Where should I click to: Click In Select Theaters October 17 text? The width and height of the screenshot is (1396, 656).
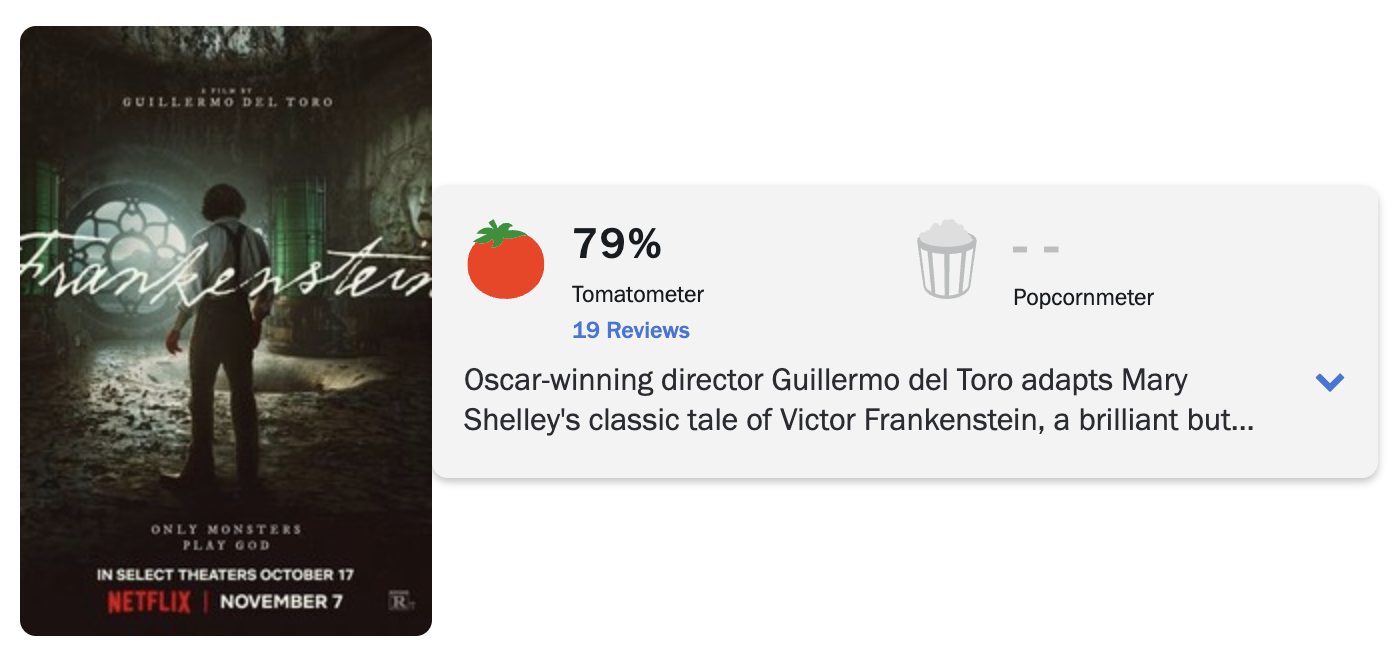[x=225, y=574]
